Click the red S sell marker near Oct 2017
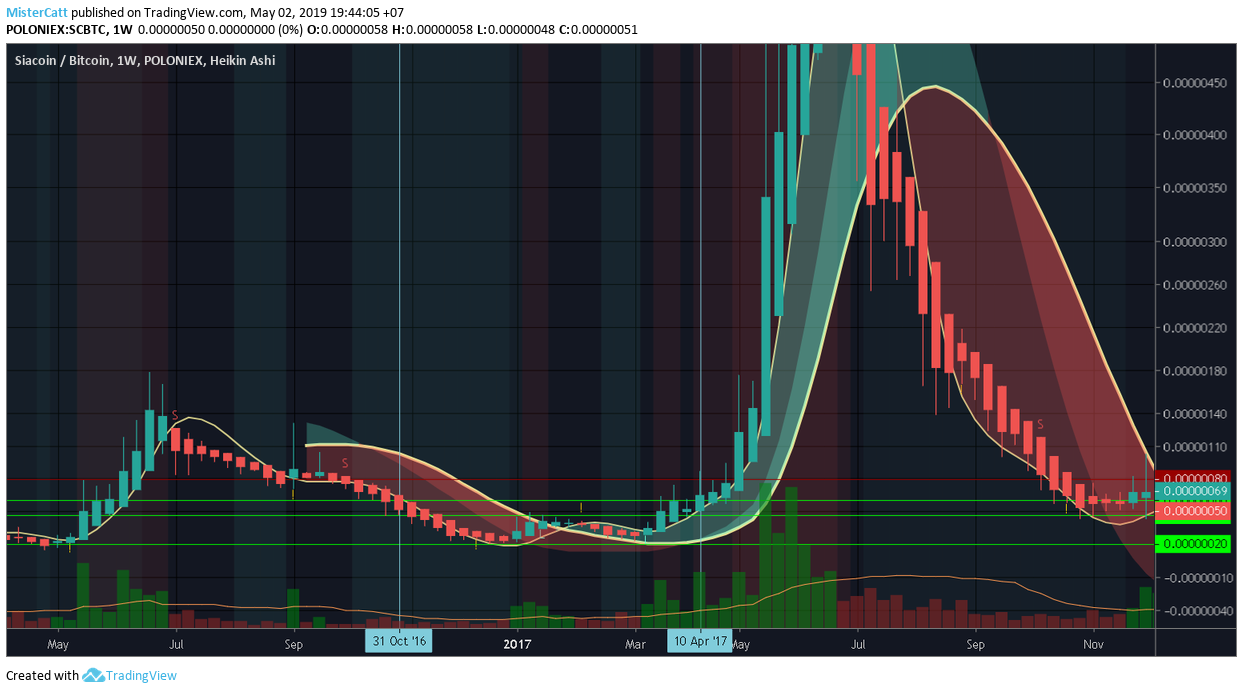 pos(1040,424)
